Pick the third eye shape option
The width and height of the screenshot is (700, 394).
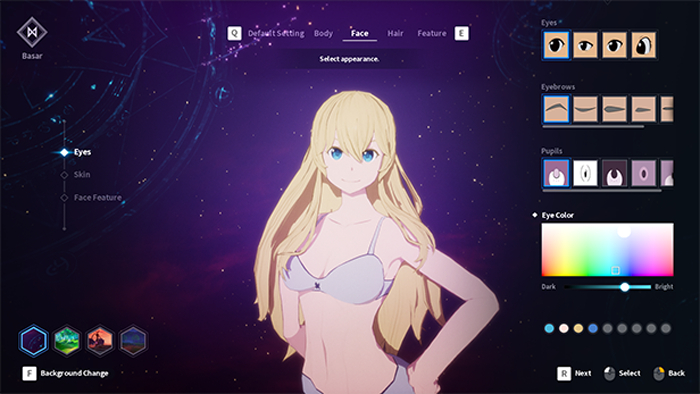tap(614, 45)
